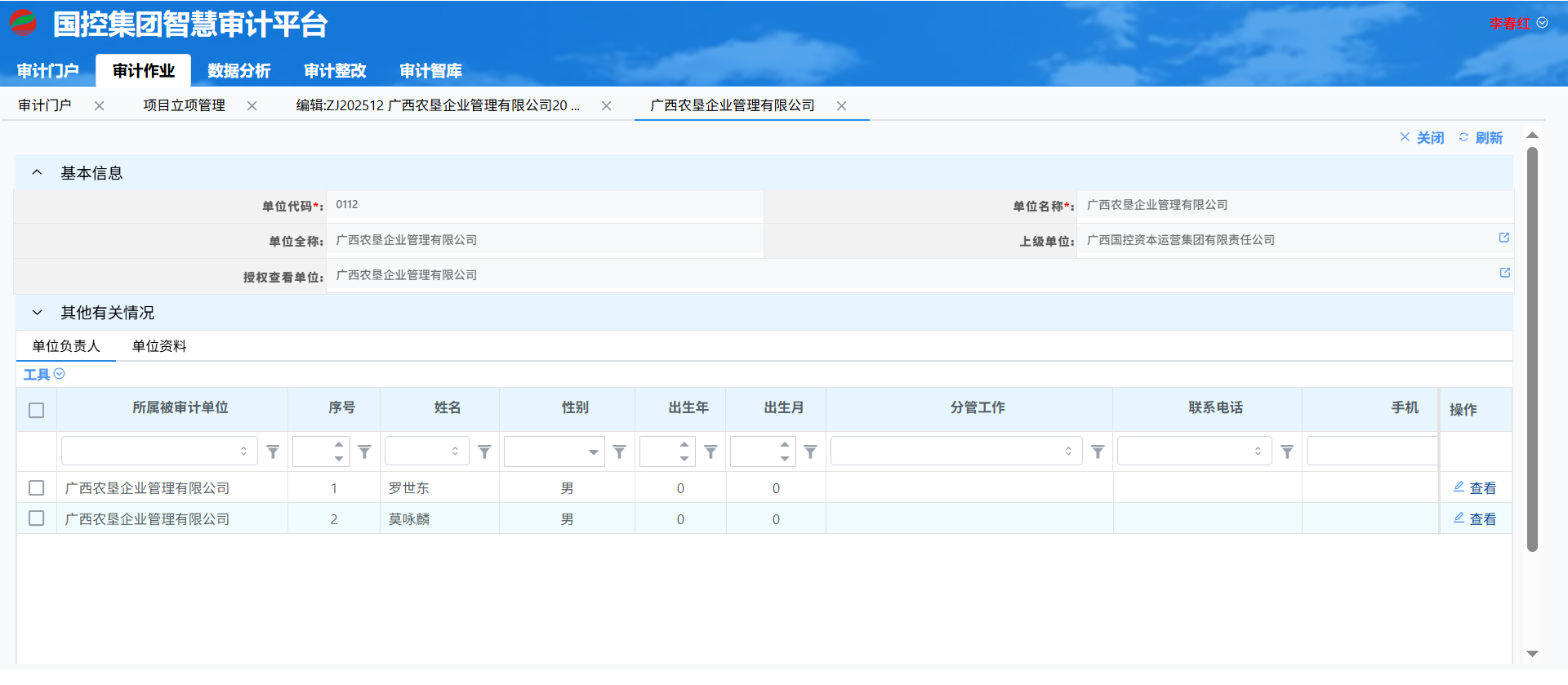
Task: Open the 性别 filter dropdown
Action: coord(593,451)
